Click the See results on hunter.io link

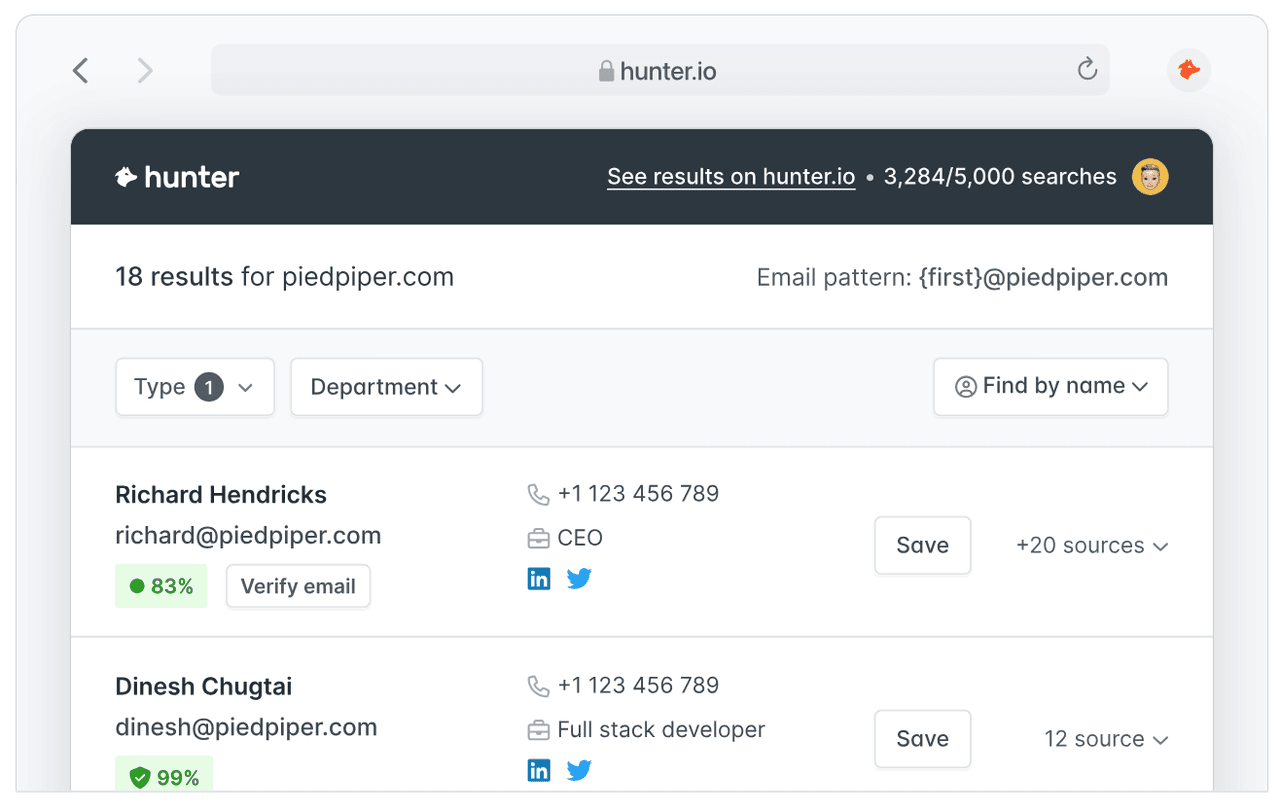(x=731, y=176)
